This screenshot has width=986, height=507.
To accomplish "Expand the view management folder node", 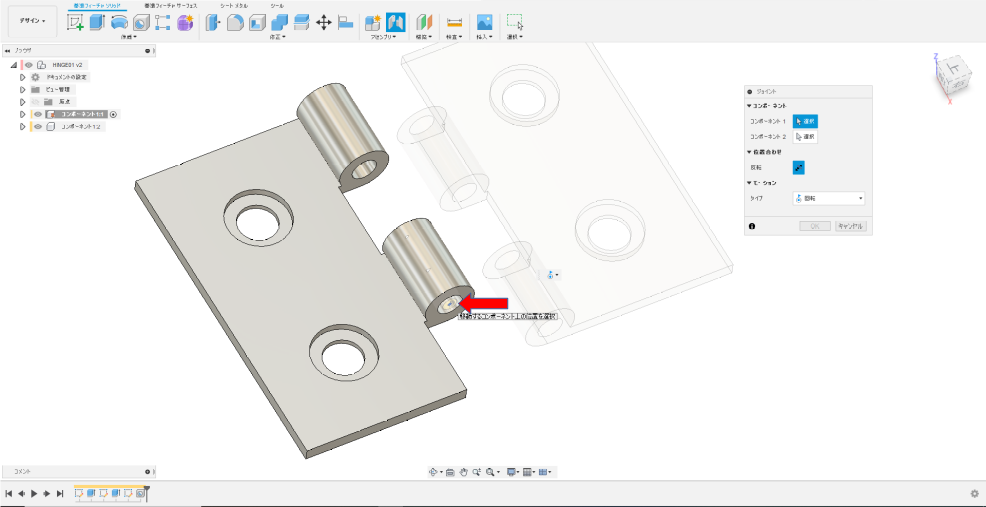I will (23, 89).
